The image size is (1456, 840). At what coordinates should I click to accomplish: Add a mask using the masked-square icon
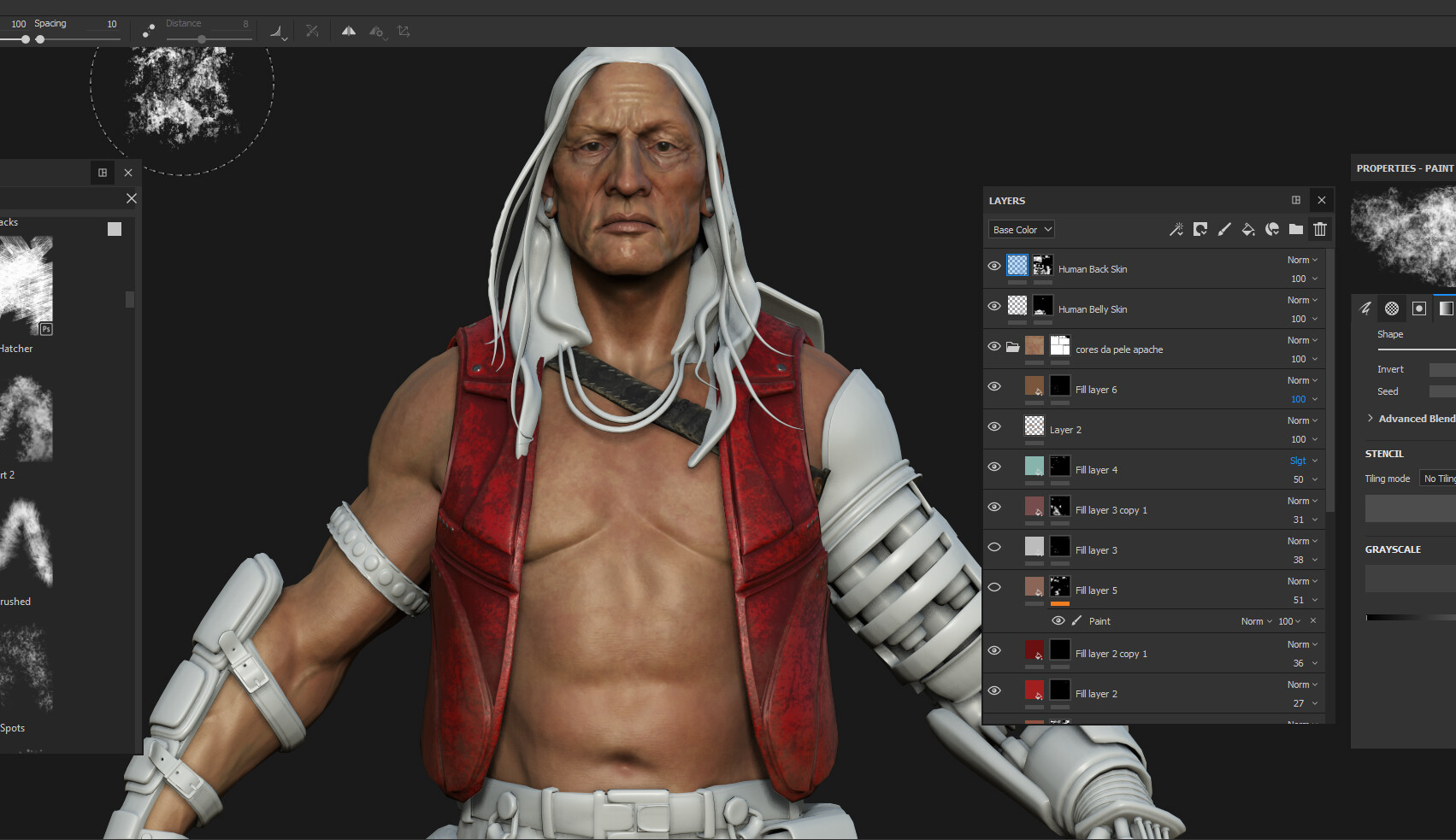coord(1272,229)
